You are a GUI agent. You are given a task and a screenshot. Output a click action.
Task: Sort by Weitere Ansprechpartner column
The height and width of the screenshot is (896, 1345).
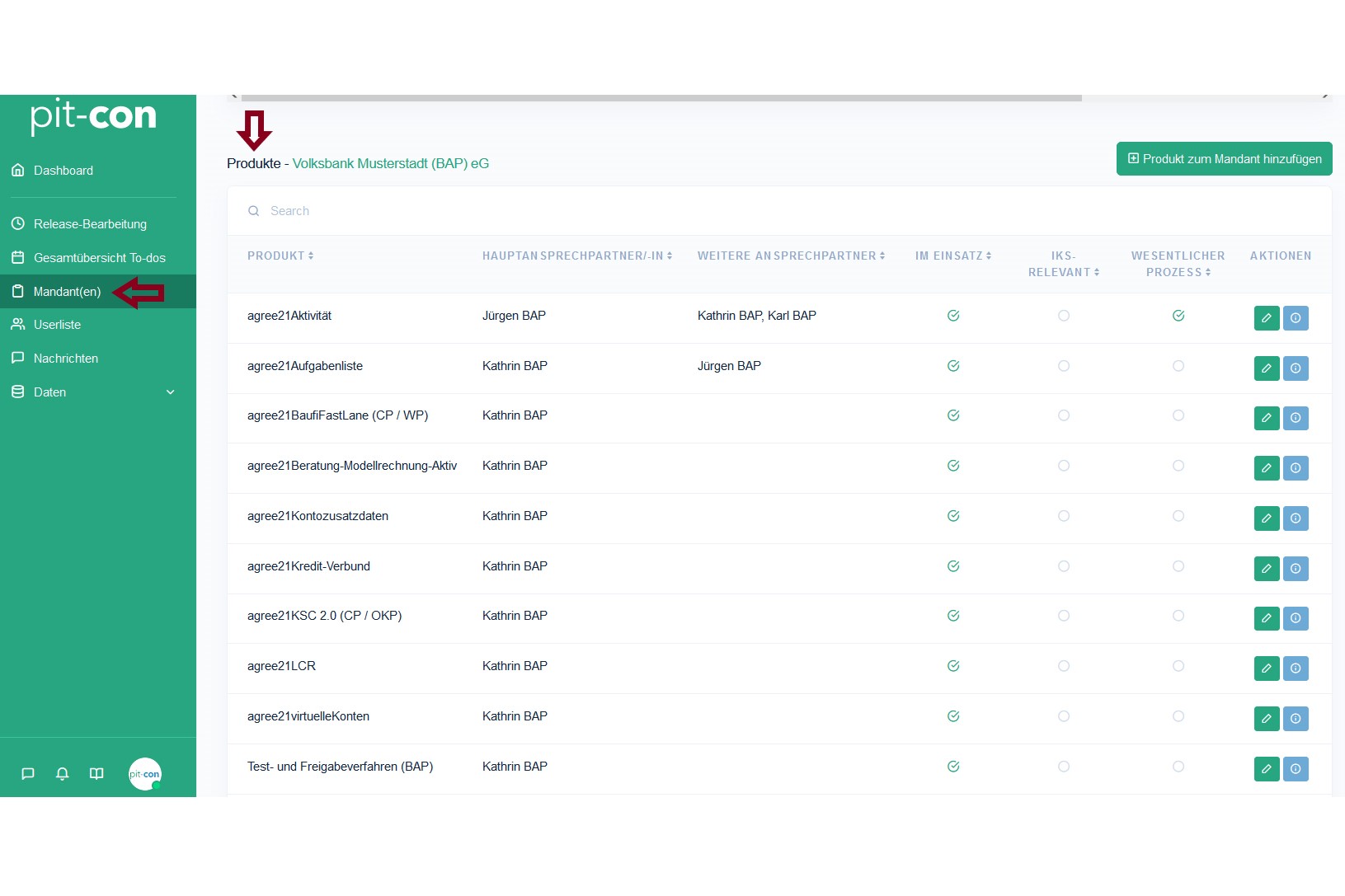point(791,256)
